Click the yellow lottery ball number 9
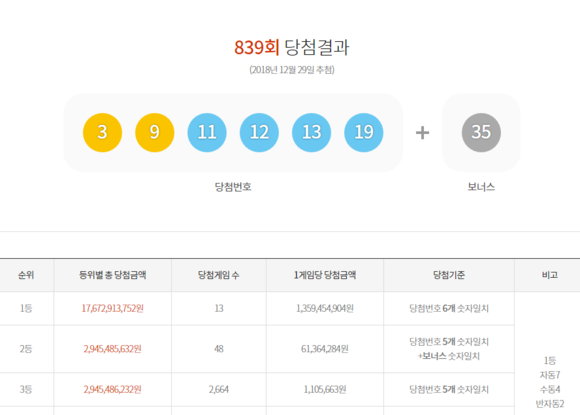The image size is (580, 415). (155, 132)
